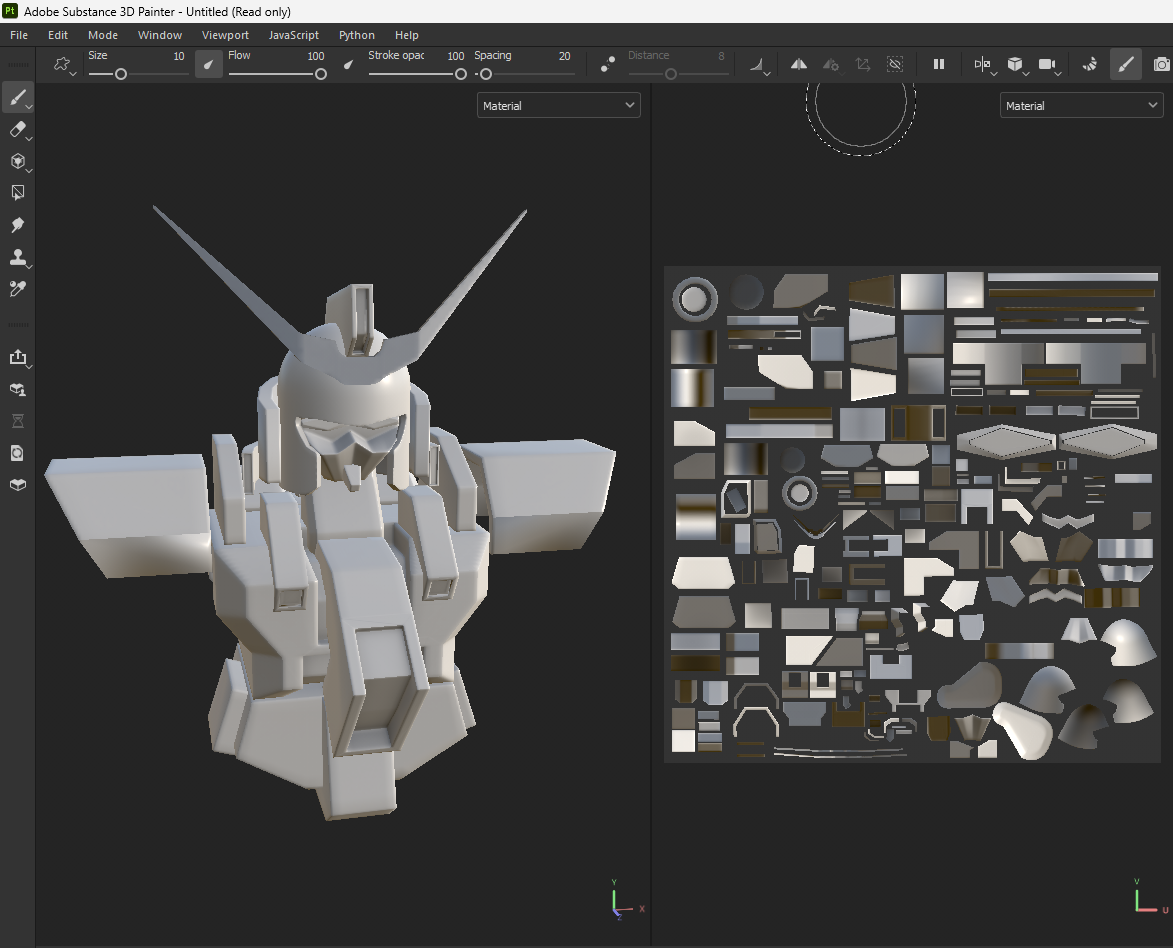Select the Projection tool
Viewport: 1173px width, 948px height.
coord(18,161)
